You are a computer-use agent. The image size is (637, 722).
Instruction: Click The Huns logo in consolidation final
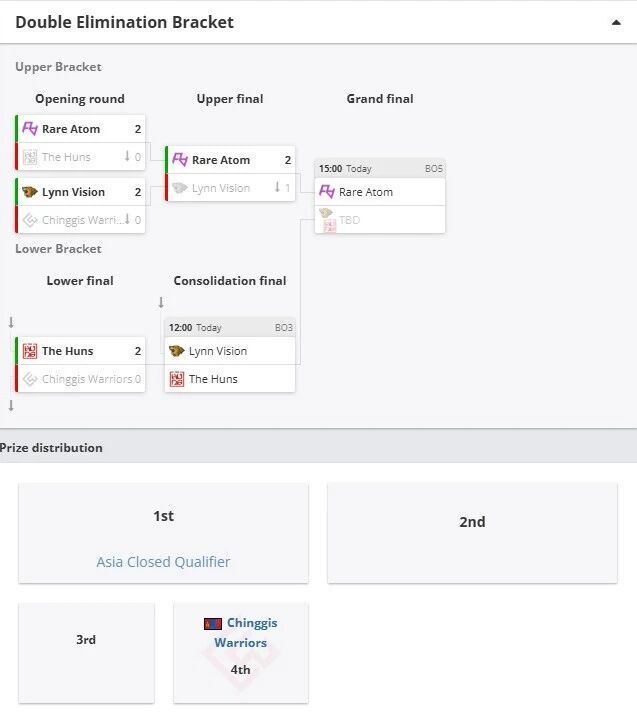pos(177,379)
